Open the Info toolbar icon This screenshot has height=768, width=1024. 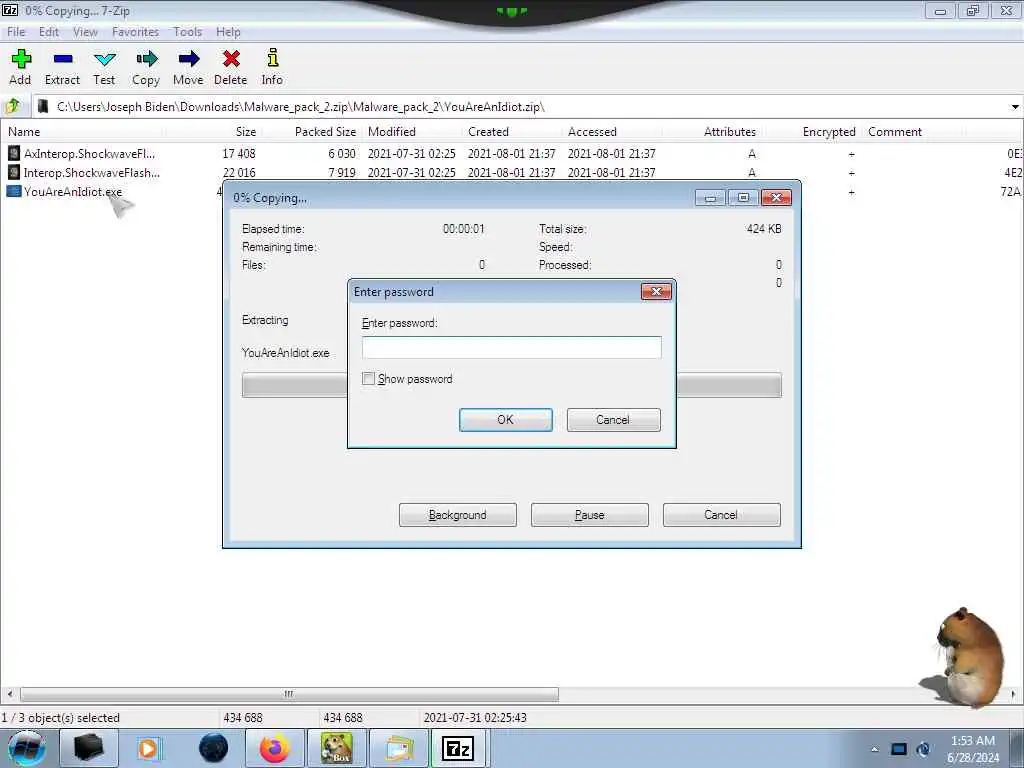273,58
